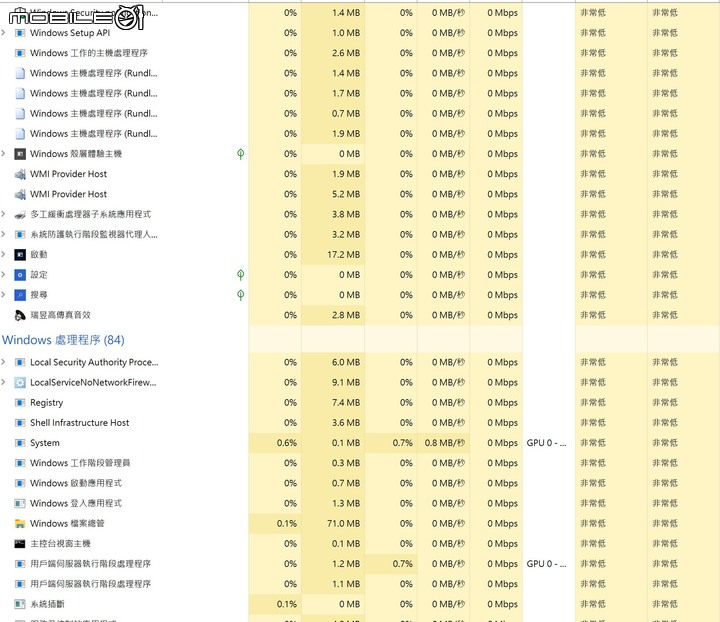
Task: Click the 71.0 MB memory value
Action: 343,524
